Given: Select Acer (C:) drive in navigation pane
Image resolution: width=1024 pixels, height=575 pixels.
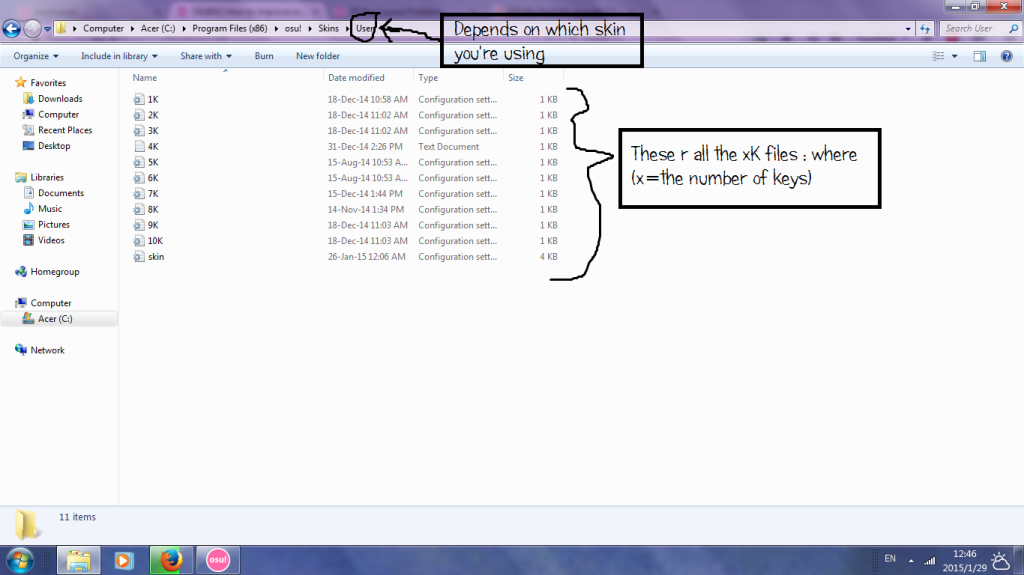Looking at the screenshot, I should point(48,319).
